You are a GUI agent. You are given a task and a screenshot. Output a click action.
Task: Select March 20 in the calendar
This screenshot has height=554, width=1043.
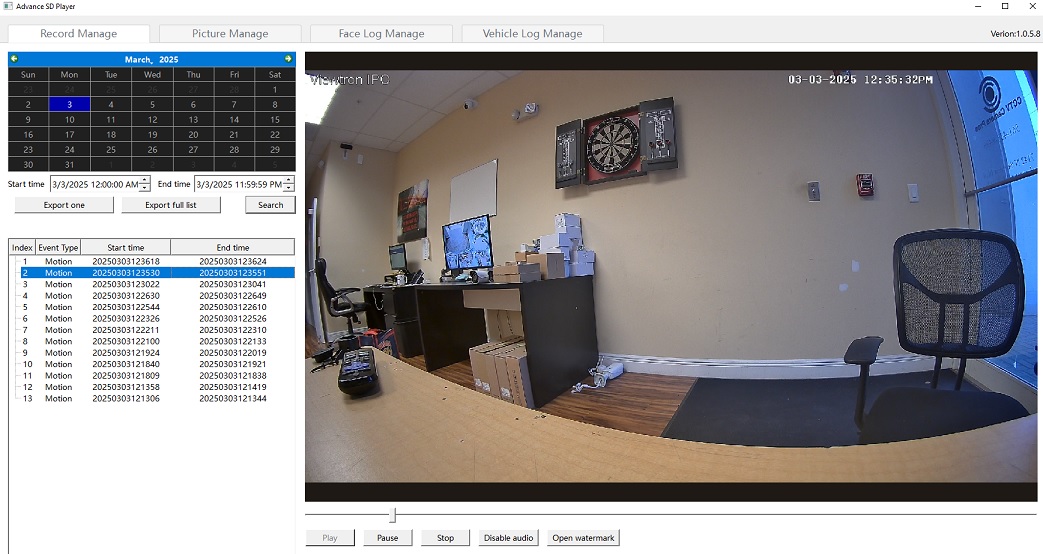(x=193, y=134)
